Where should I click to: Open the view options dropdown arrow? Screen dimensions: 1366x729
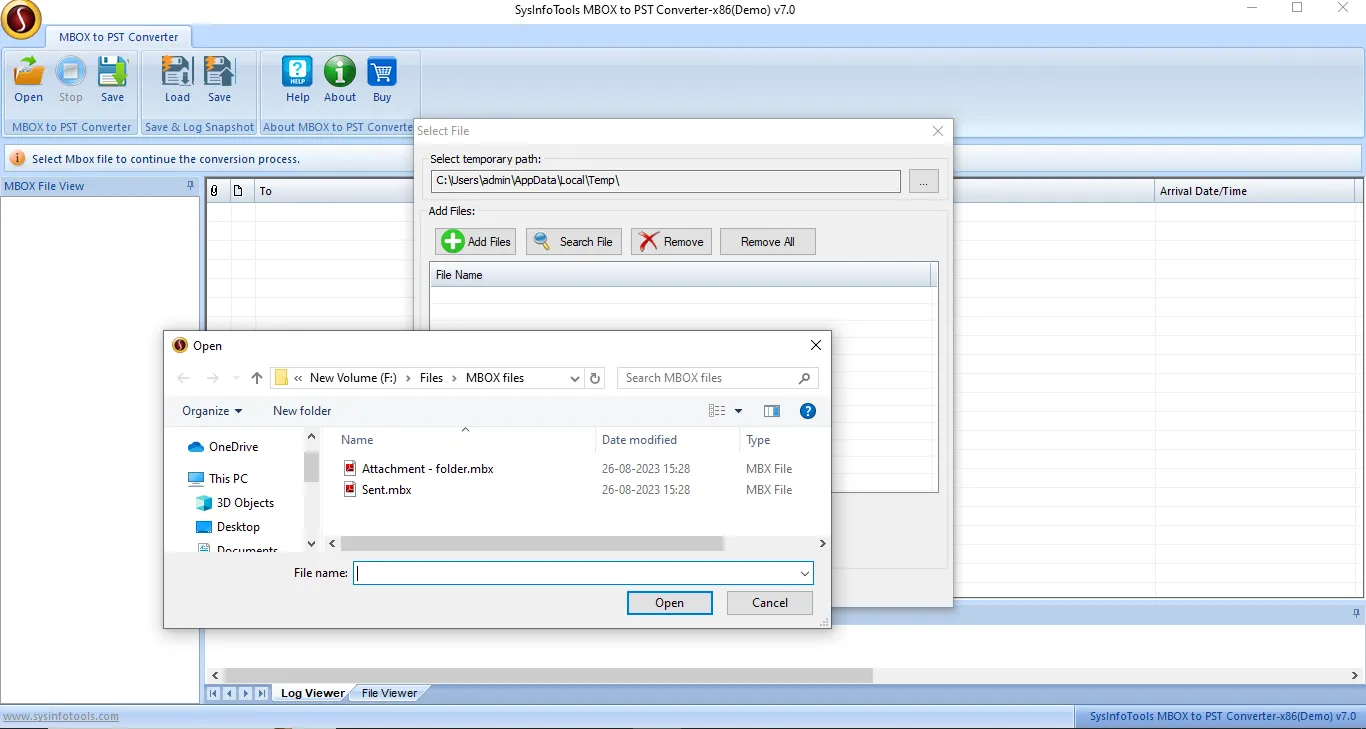click(739, 411)
